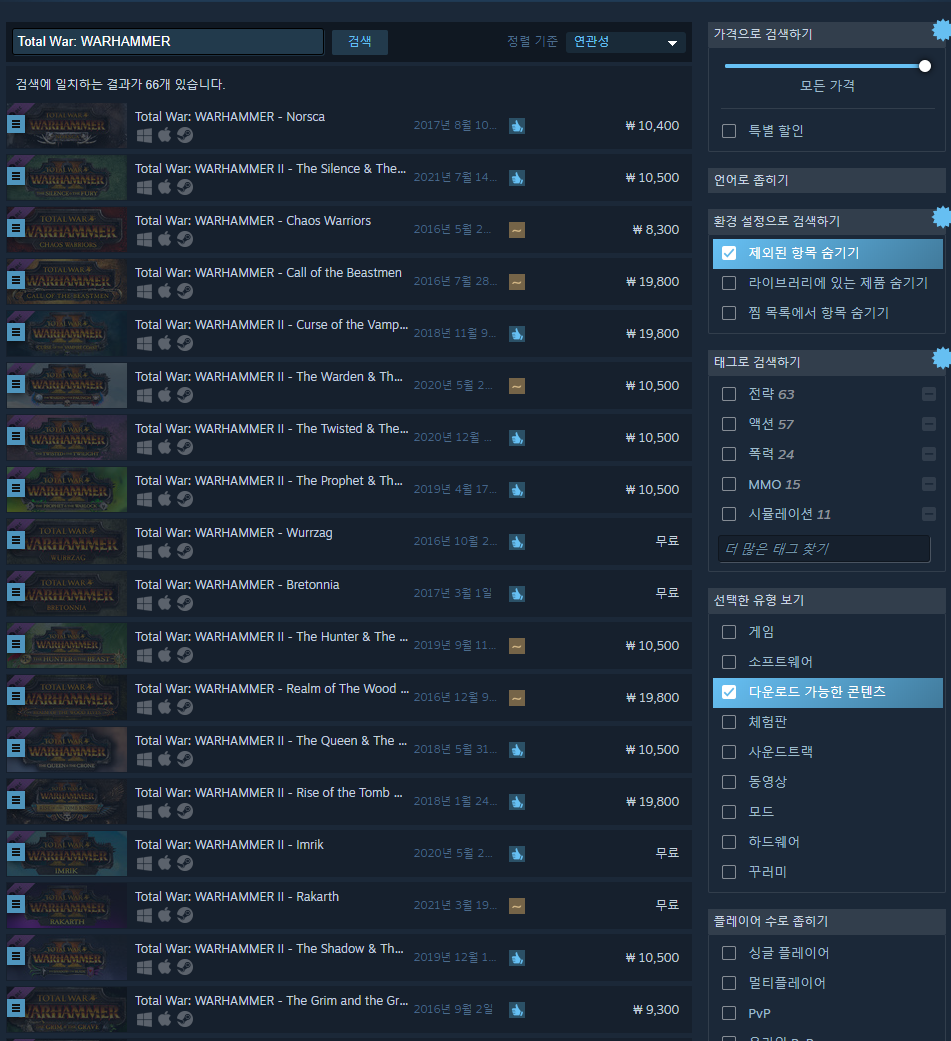Viewport: 951px width, 1041px height.
Task: Check the PvP checkbox
Action: click(729, 1014)
